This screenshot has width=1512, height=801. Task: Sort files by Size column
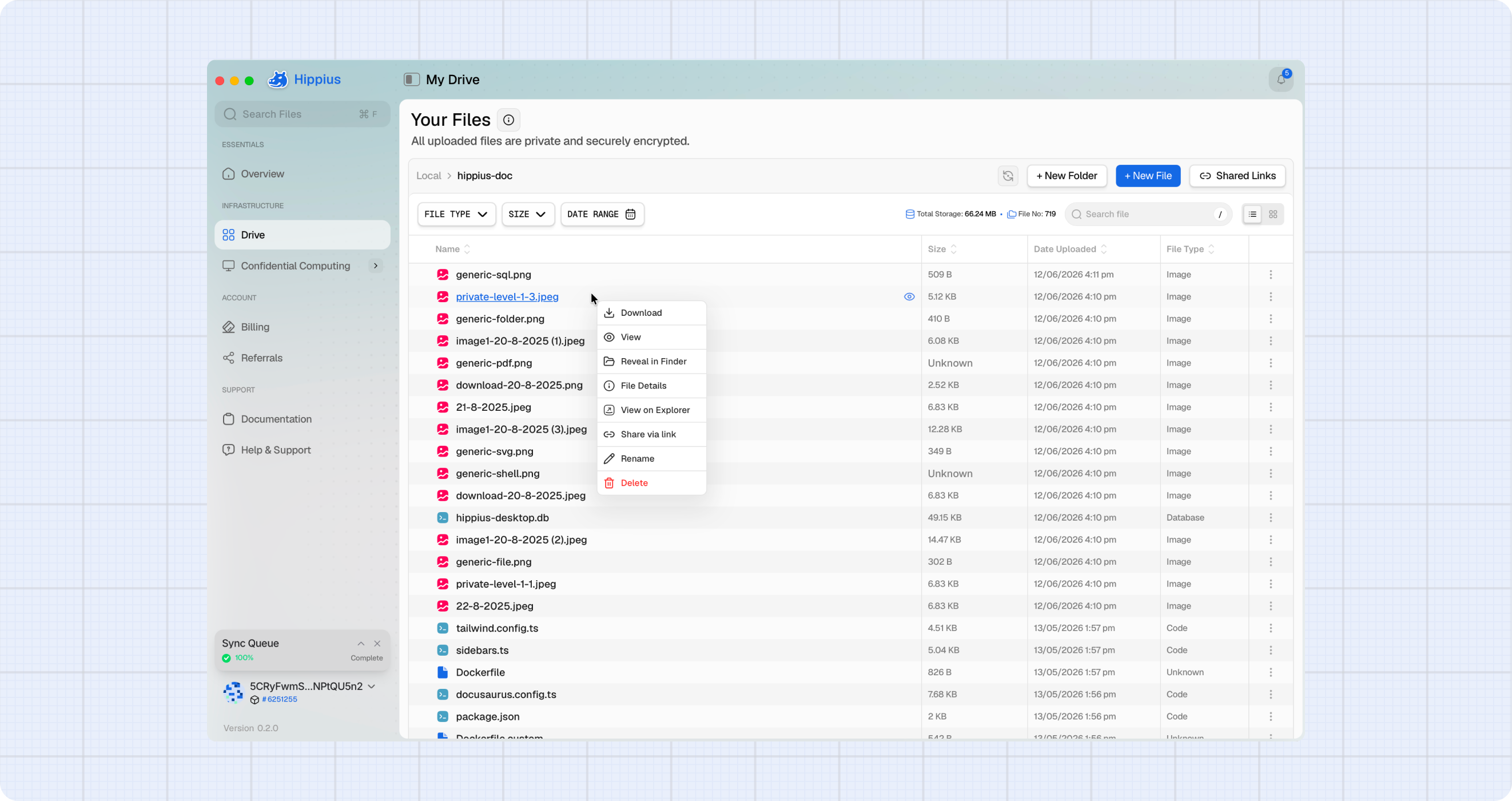[x=942, y=249]
